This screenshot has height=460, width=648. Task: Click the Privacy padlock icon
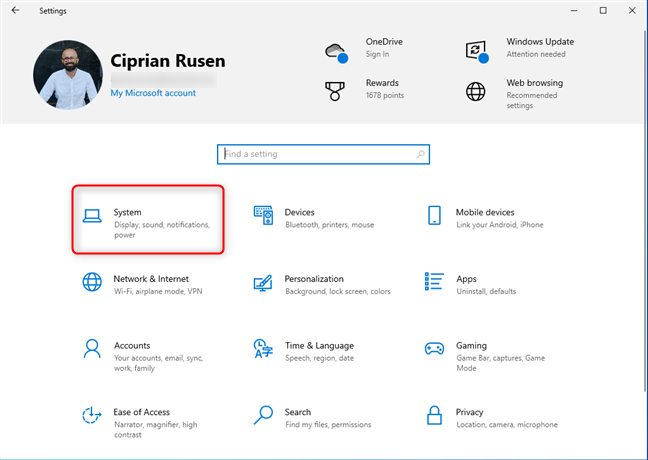pos(434,415)
